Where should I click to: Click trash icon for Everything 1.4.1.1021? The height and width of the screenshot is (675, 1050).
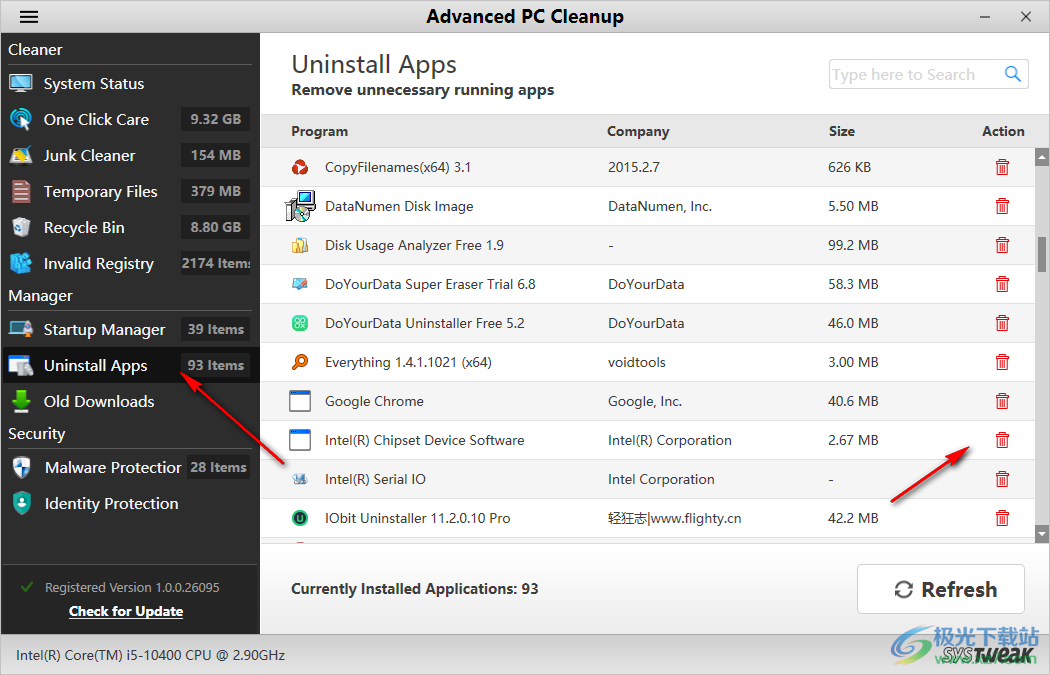[x=1002, y=362]
